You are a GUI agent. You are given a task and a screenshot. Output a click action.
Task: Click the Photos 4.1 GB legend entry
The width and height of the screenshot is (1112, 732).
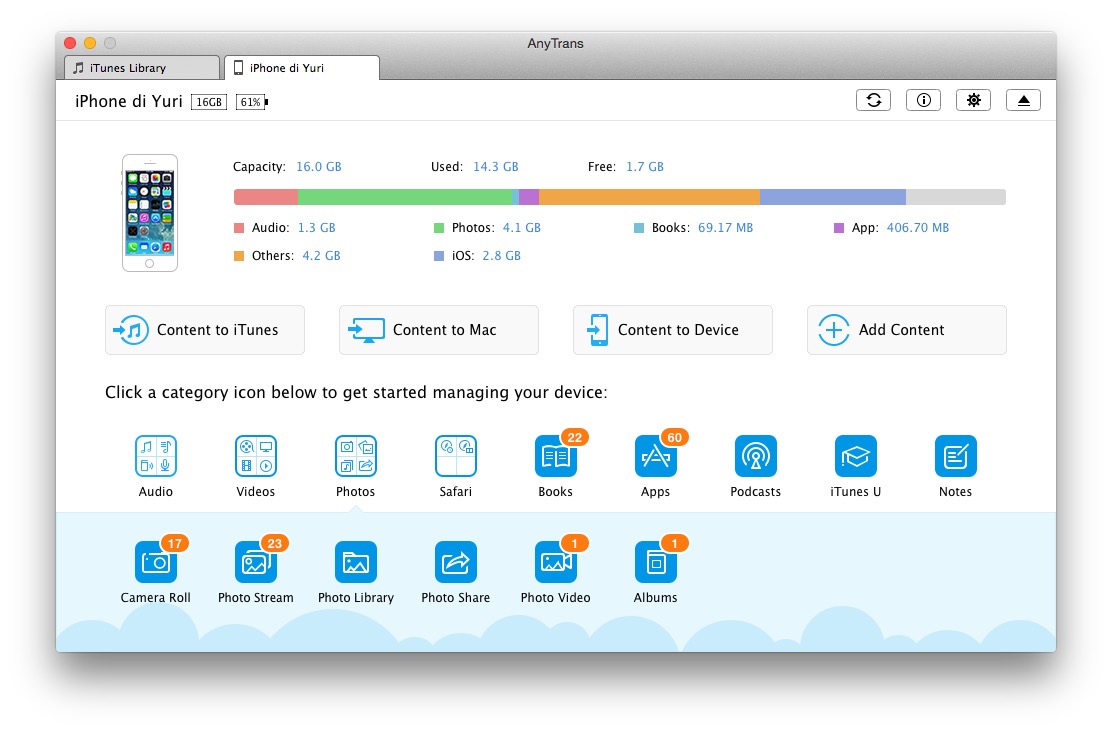click(x=487, y=228)
